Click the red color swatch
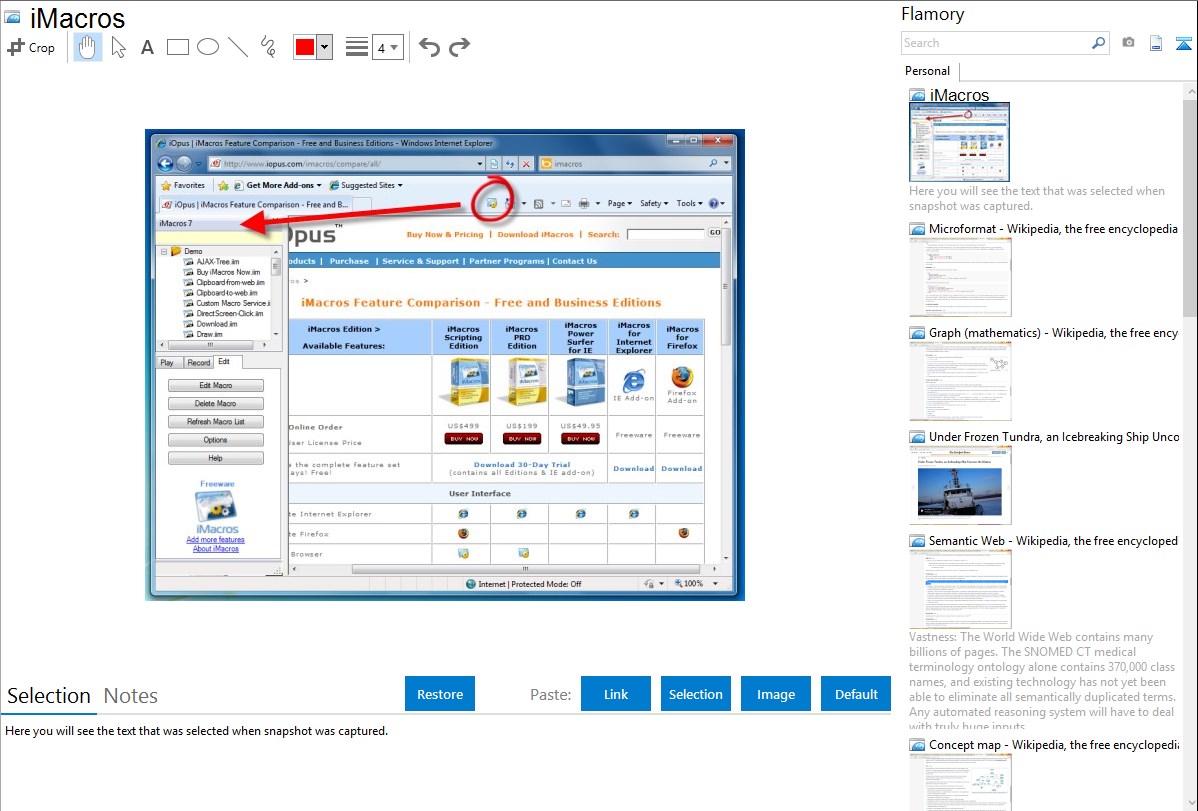 pos(305,47)
